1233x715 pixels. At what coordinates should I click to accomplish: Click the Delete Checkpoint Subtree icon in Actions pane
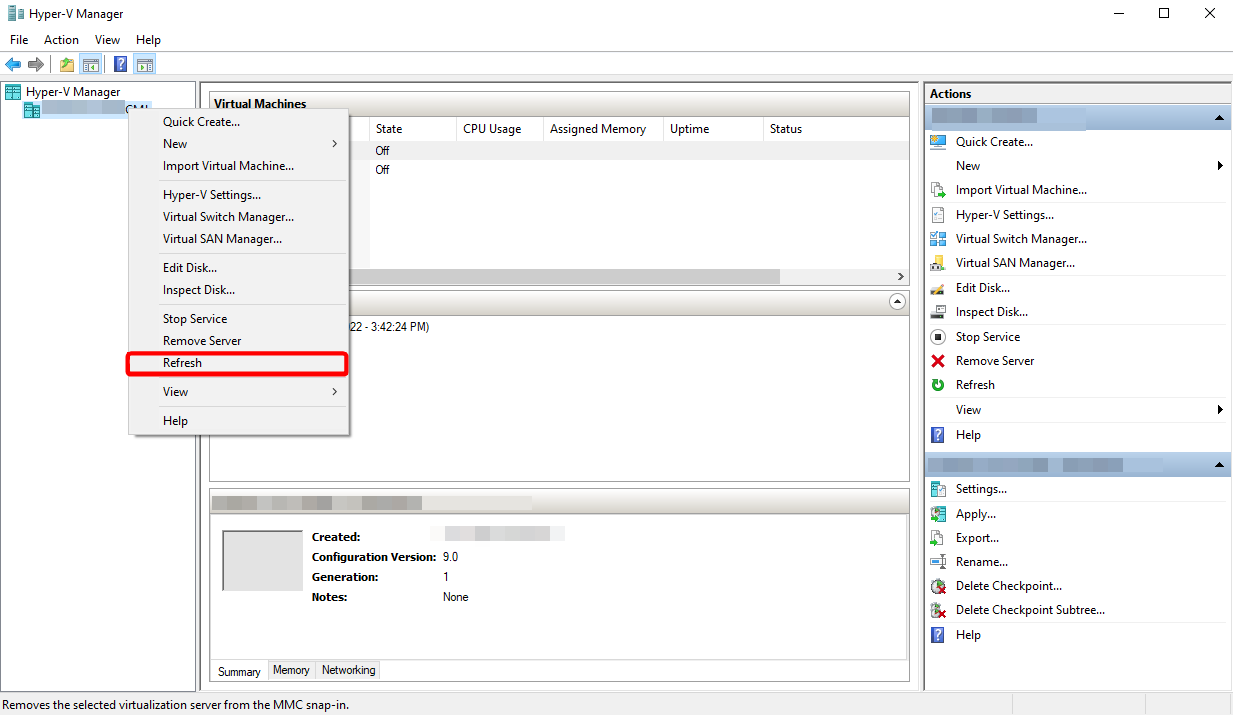pyautogui.click(x=938, y=610)
